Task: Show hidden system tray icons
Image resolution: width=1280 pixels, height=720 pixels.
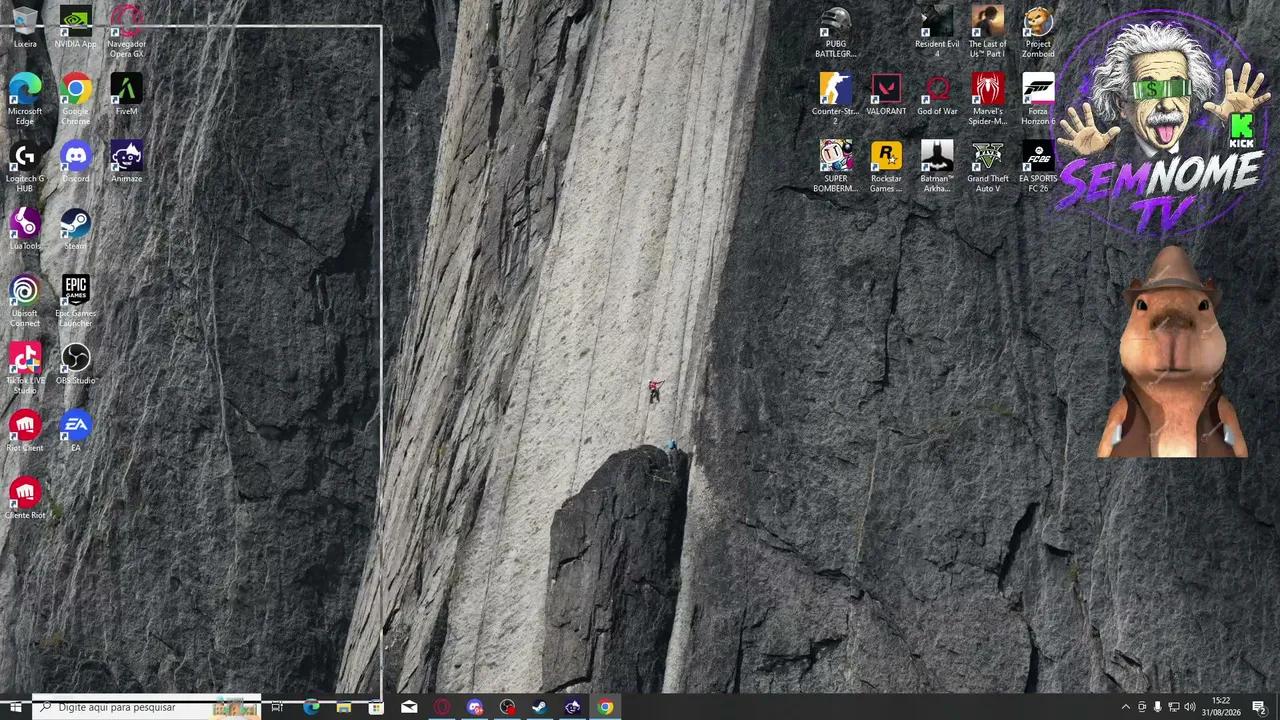Action: [1126, 707]
